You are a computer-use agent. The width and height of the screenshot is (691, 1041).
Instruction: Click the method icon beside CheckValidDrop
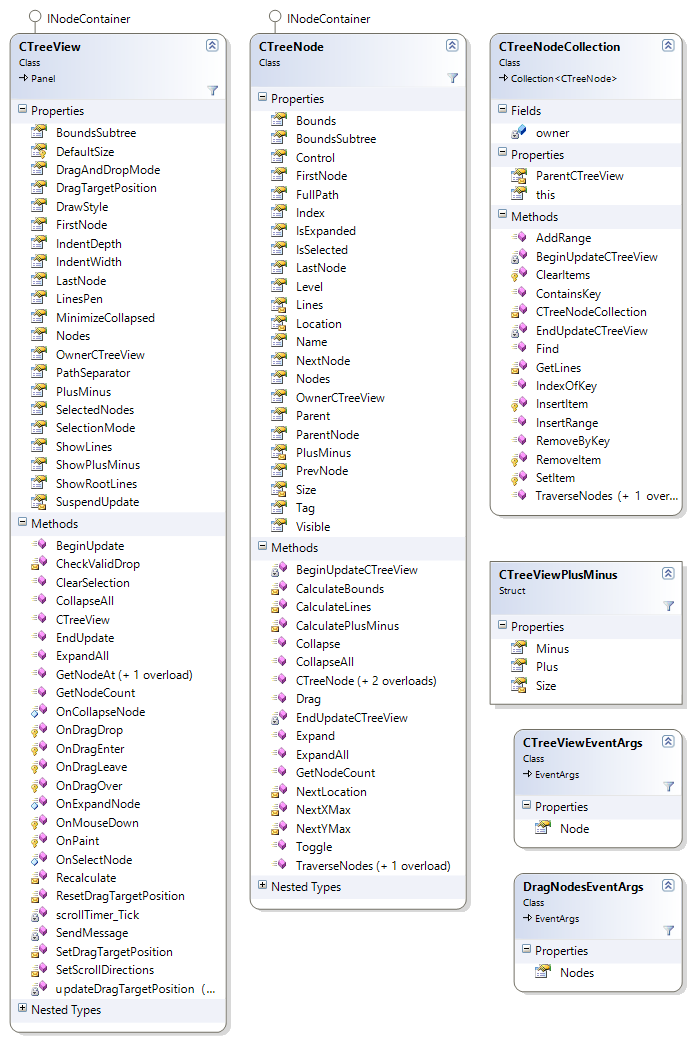pos(39,564)
